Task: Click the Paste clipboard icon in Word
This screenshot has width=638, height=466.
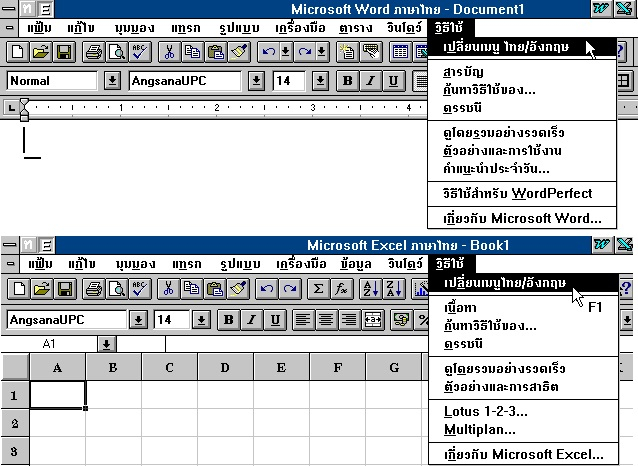Action: (216, 52)
